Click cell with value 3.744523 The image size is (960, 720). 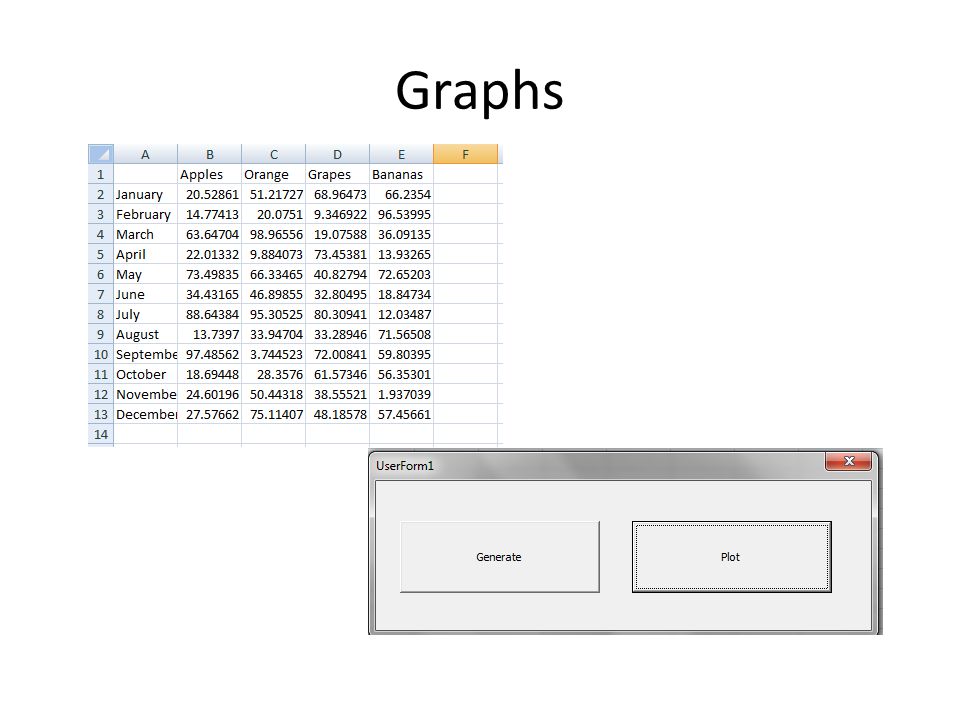point(274,354)
